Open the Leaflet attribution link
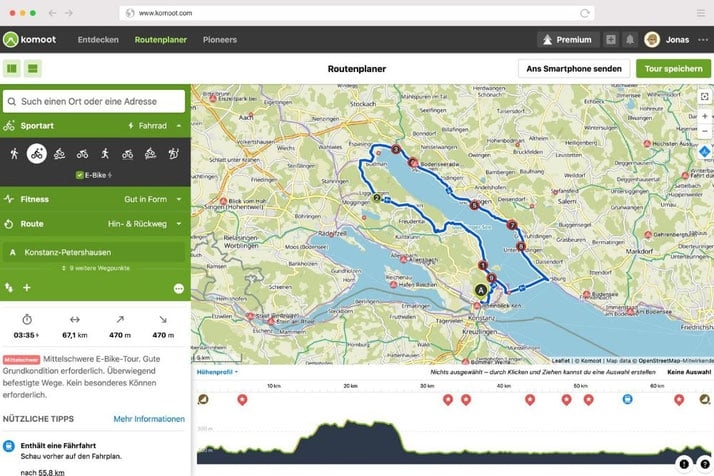714x476 pixels. (561, 361)
